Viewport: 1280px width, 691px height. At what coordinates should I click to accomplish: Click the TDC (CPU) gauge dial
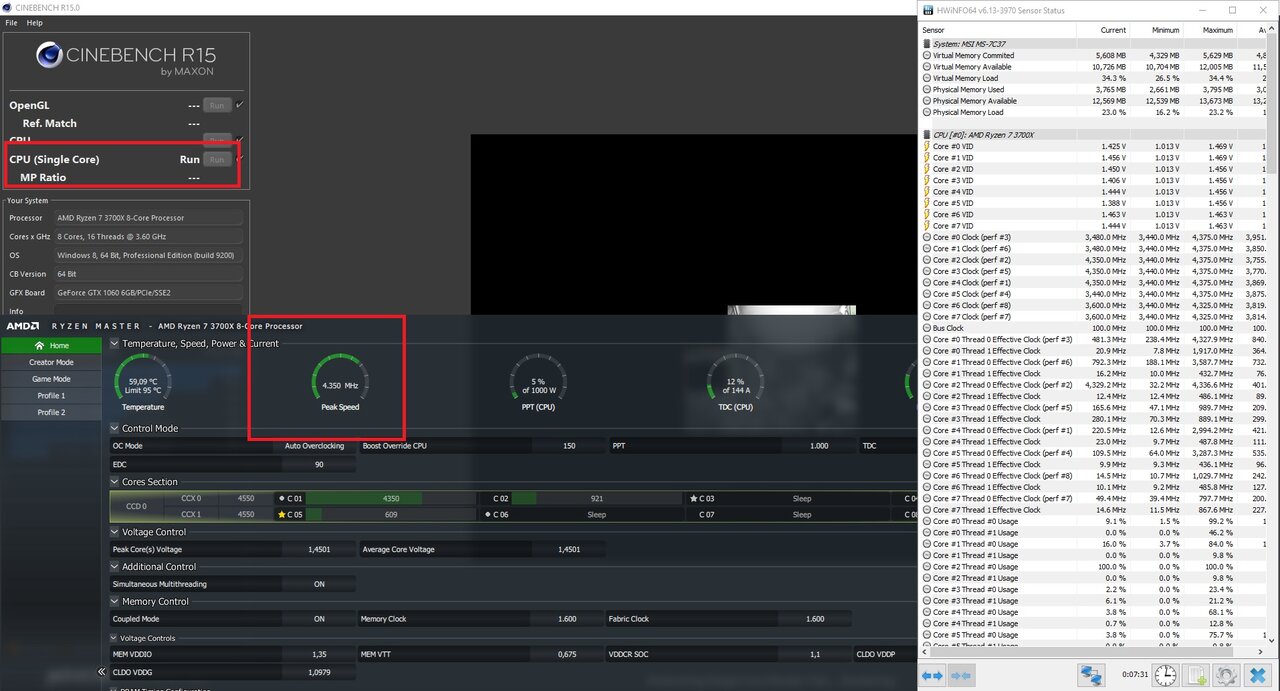[735, 380]
